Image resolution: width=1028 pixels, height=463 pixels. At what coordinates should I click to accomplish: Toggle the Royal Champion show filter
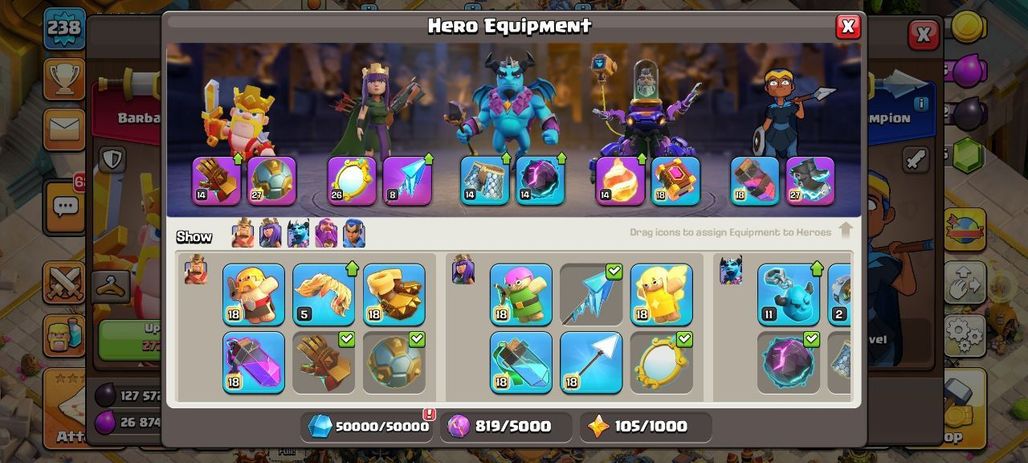click(x=354, y=233)
